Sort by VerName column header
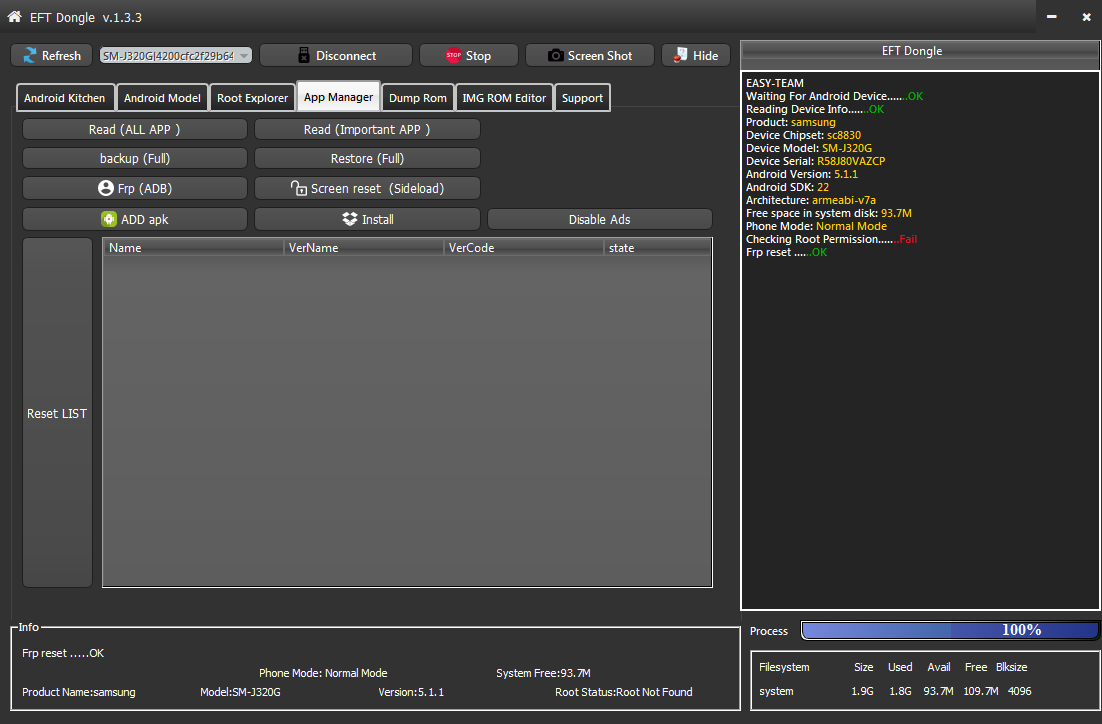1102x724 pixels. point(363,247)
